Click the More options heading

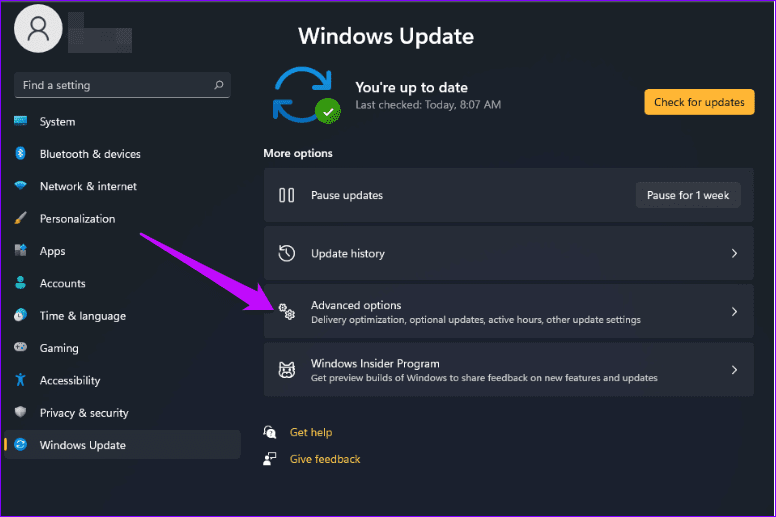coord(298,153)
